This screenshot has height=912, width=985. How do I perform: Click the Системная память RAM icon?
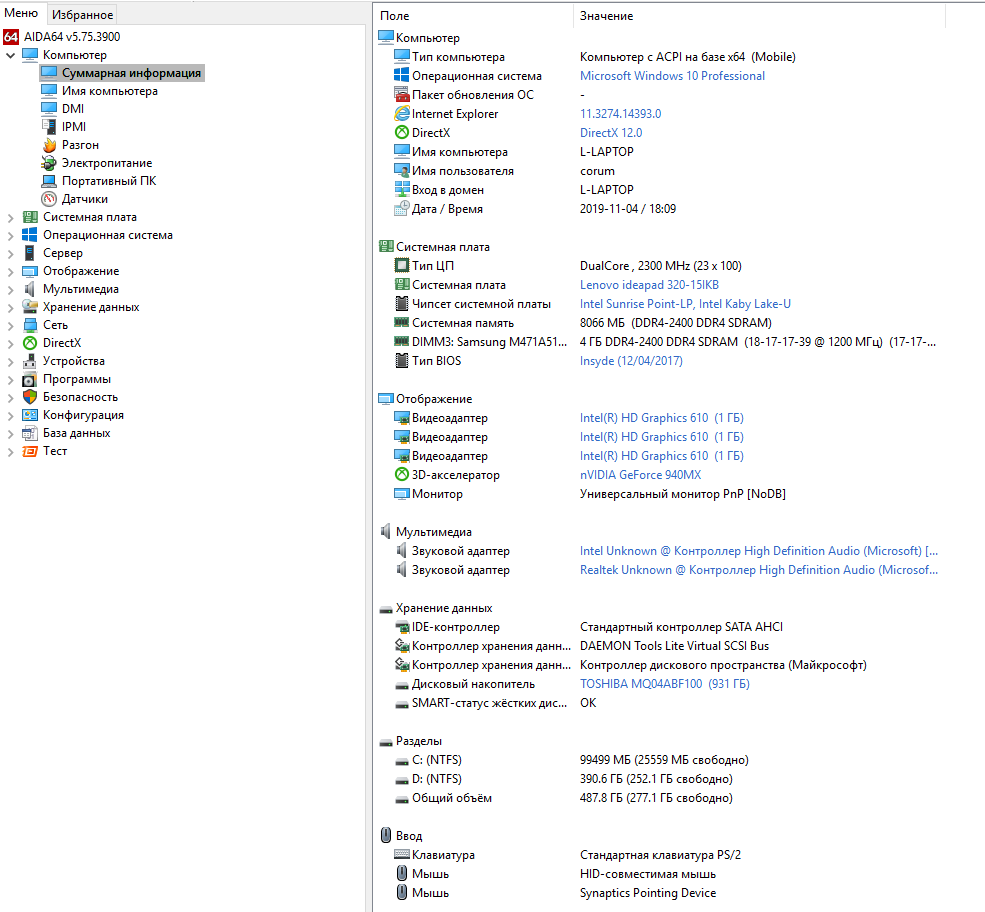401,322
